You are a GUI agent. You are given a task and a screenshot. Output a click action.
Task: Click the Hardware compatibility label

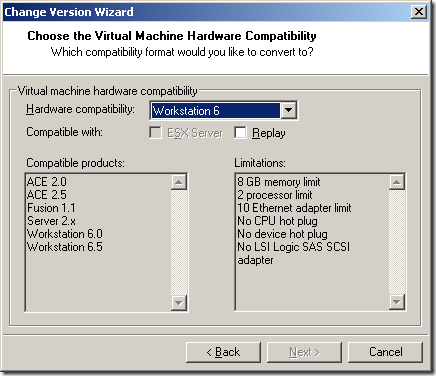80,109
